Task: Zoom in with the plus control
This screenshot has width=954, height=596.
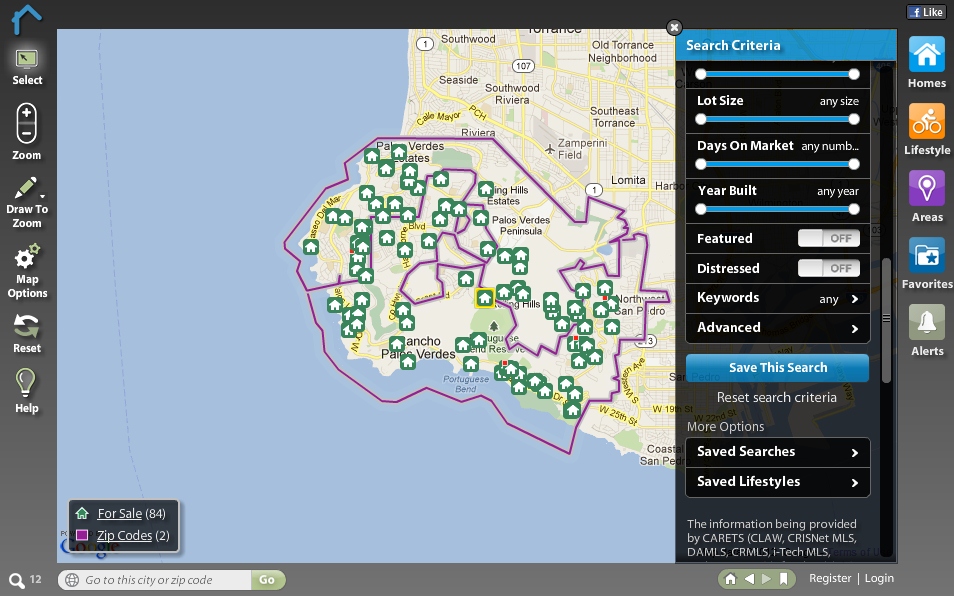Action: point(27,113)
